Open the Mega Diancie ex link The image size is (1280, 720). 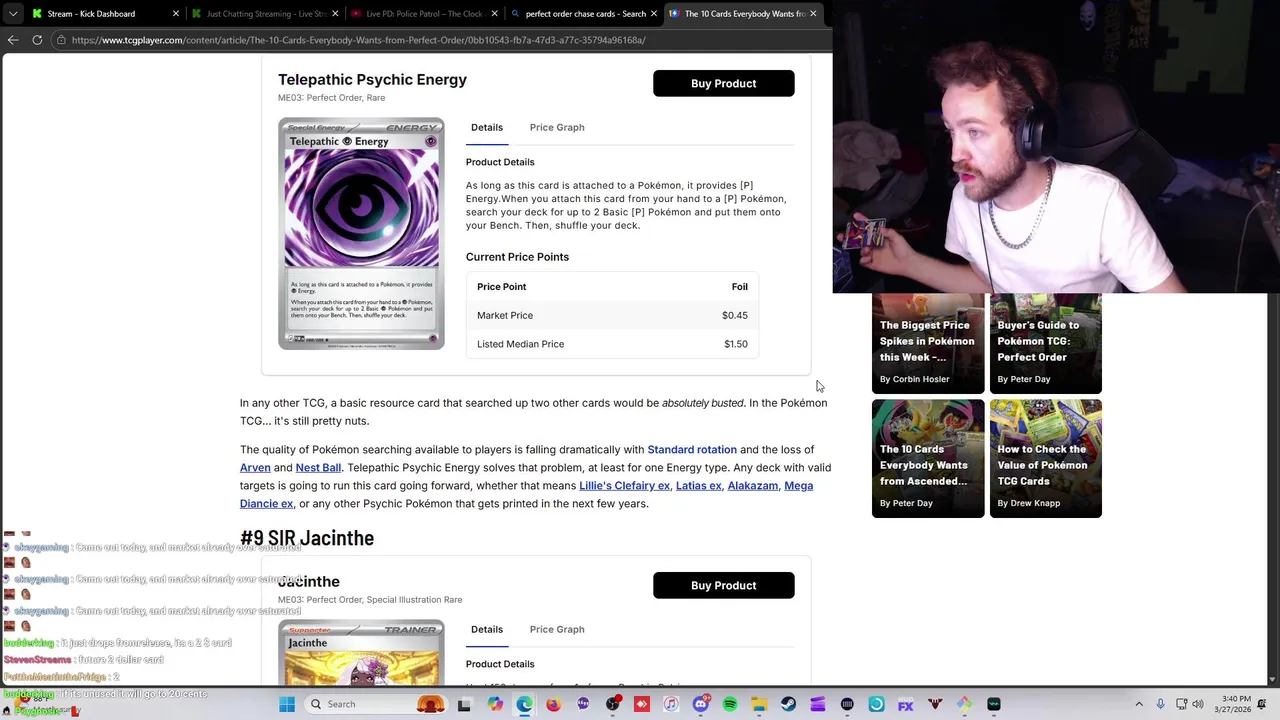526,495
